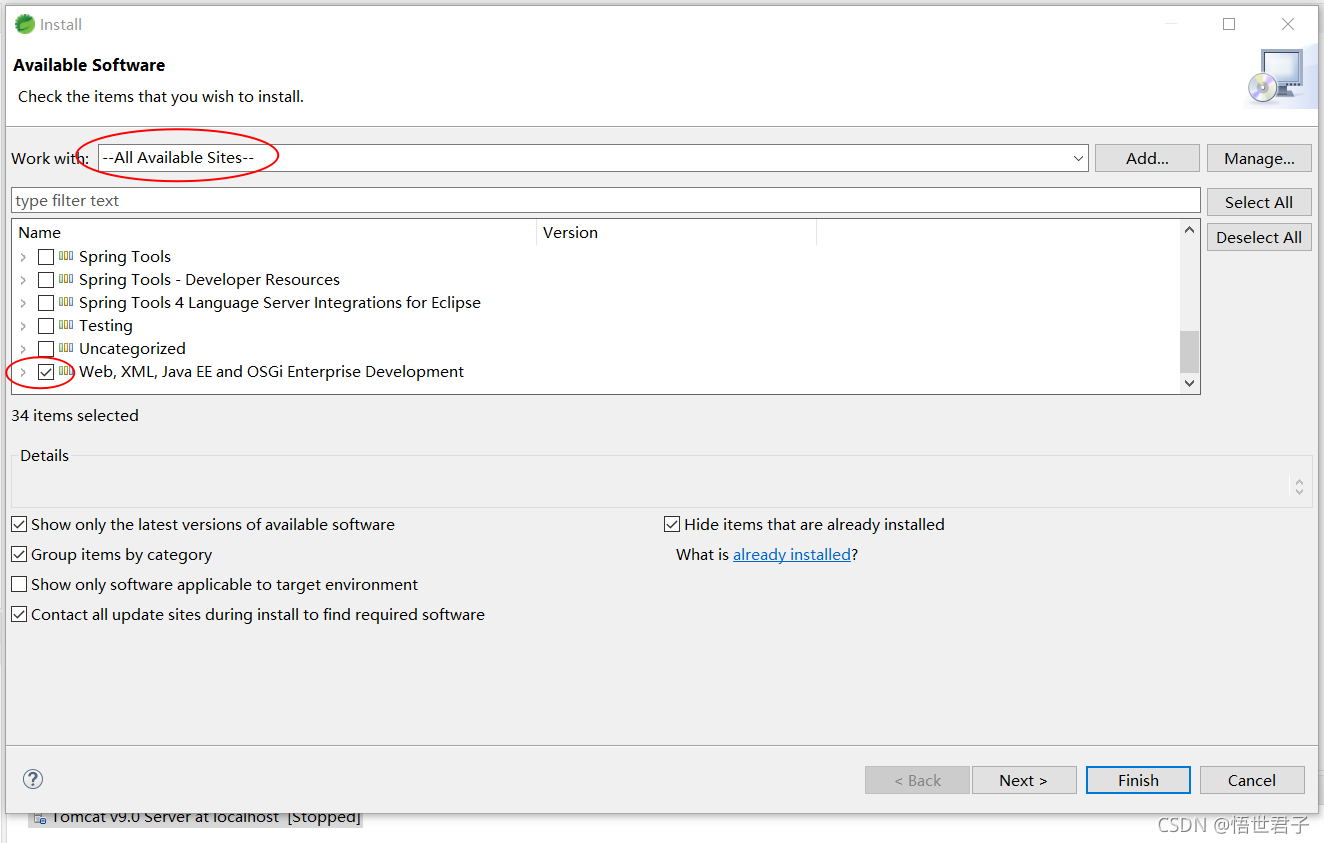
Task: Open the Work with sites dropdown arrow
Action: tap(1078, 158)
